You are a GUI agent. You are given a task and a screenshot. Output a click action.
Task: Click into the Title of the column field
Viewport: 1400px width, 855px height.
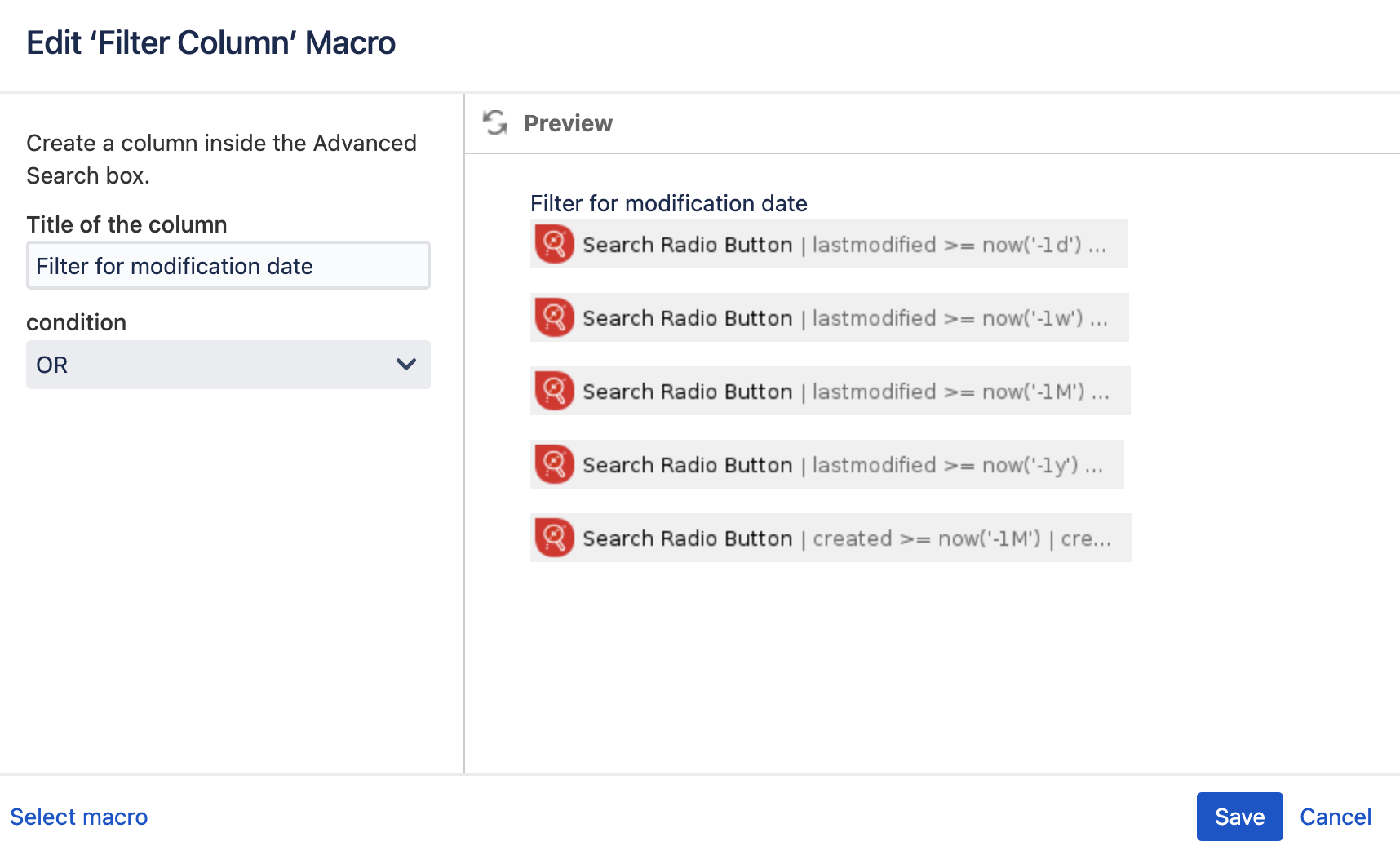click(x=228, y=266)
